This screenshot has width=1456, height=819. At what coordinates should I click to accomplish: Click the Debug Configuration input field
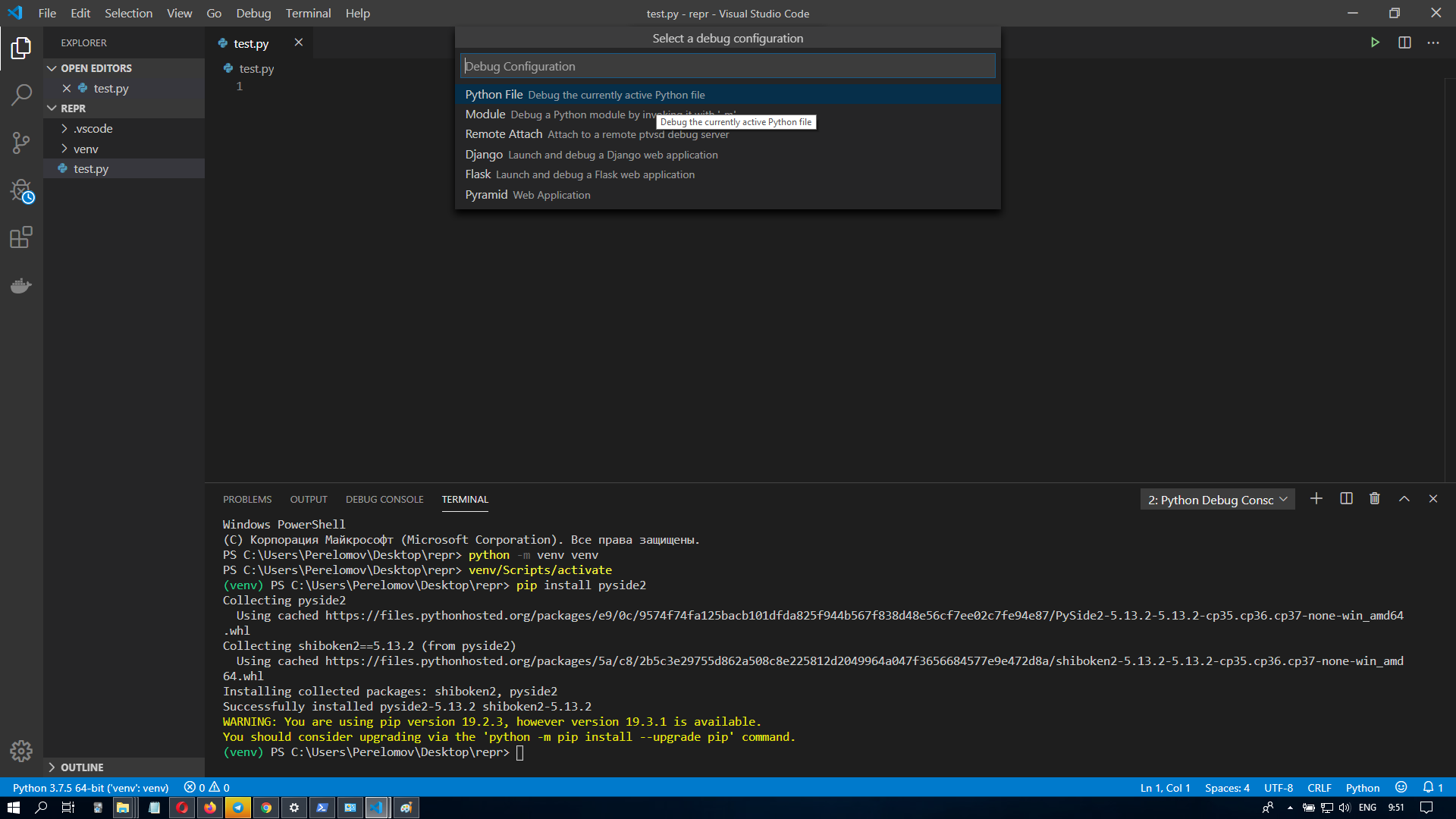727,66
